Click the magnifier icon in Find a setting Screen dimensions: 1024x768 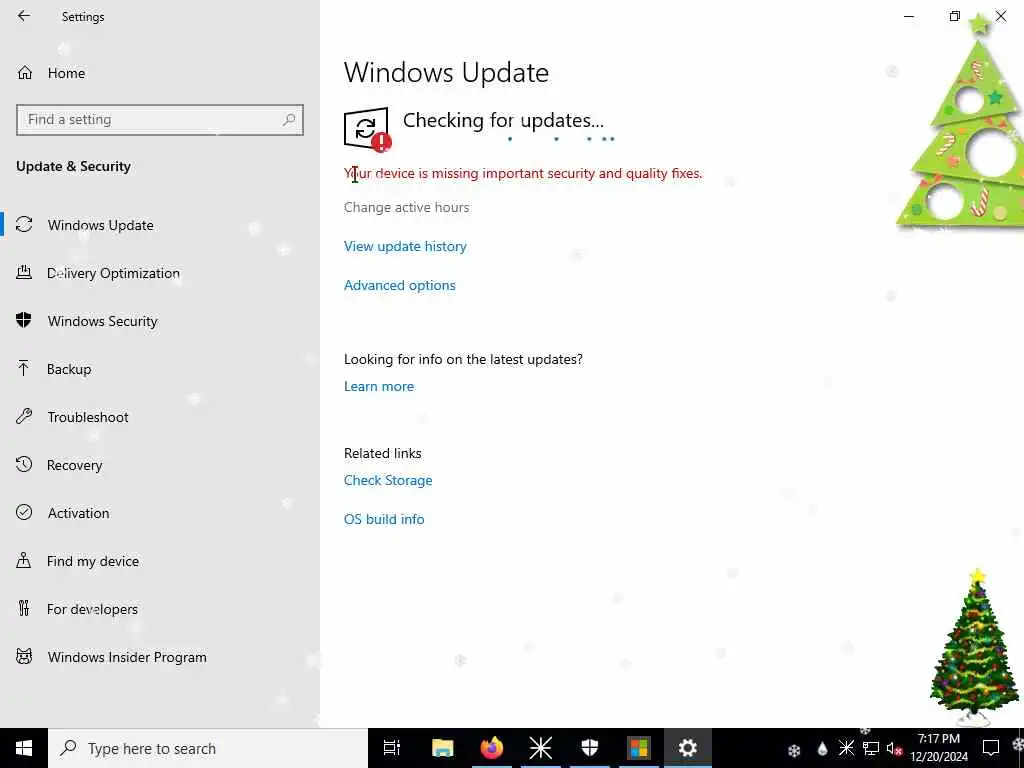point(289,120)
